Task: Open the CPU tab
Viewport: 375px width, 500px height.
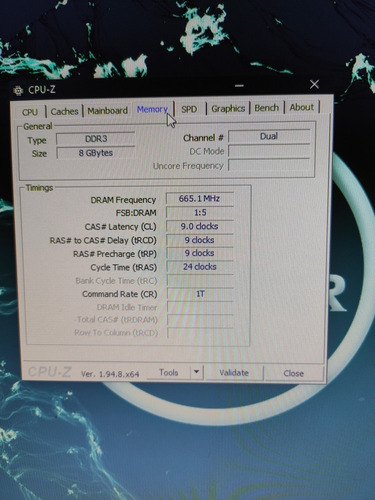Action: 30,112
